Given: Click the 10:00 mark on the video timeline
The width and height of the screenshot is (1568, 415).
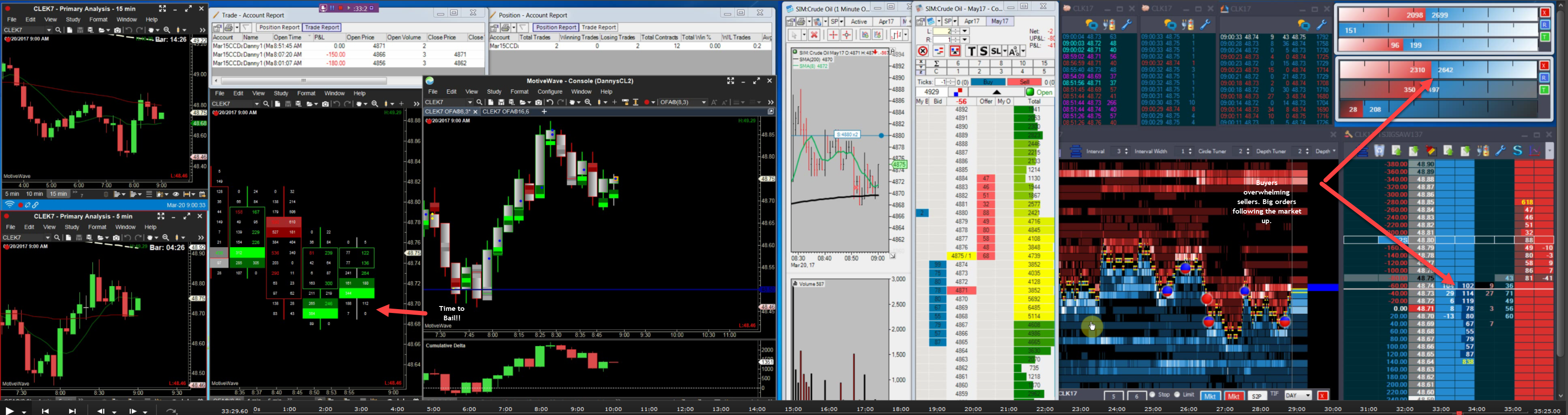Looking at the screenshot, I should click(613, 409).
